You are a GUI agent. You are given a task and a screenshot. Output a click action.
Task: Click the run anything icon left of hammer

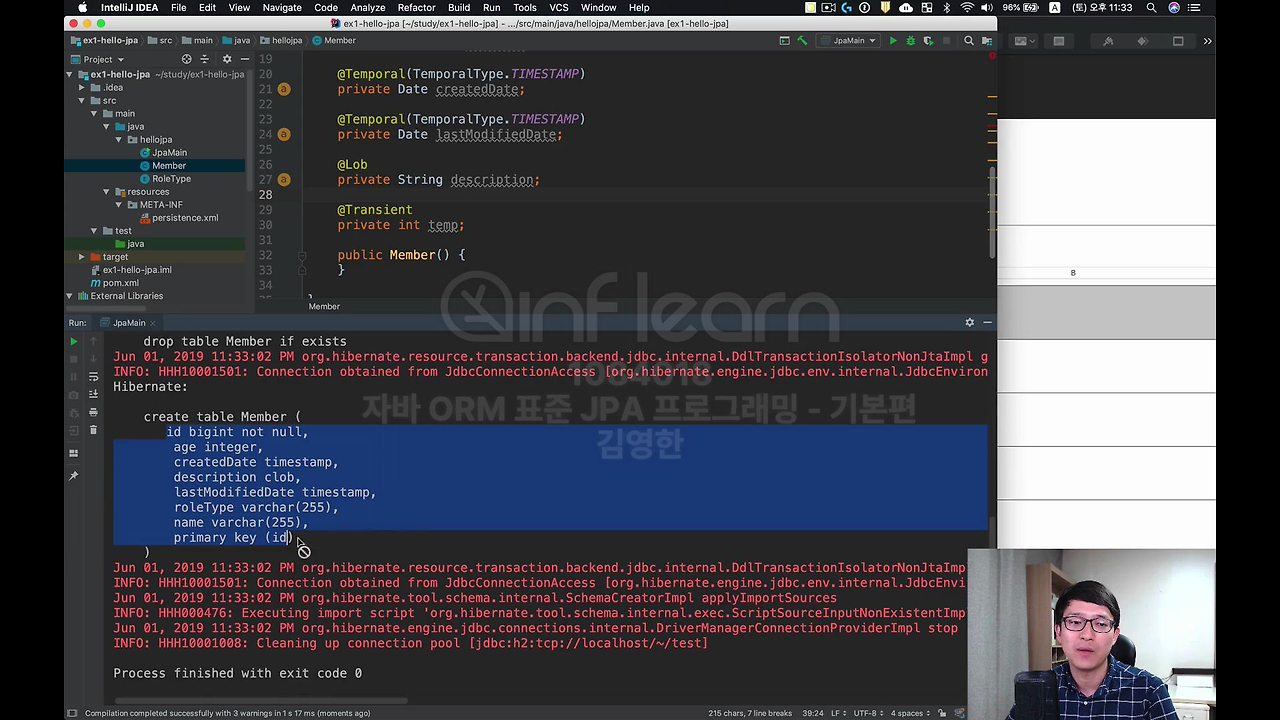(784, 41)
